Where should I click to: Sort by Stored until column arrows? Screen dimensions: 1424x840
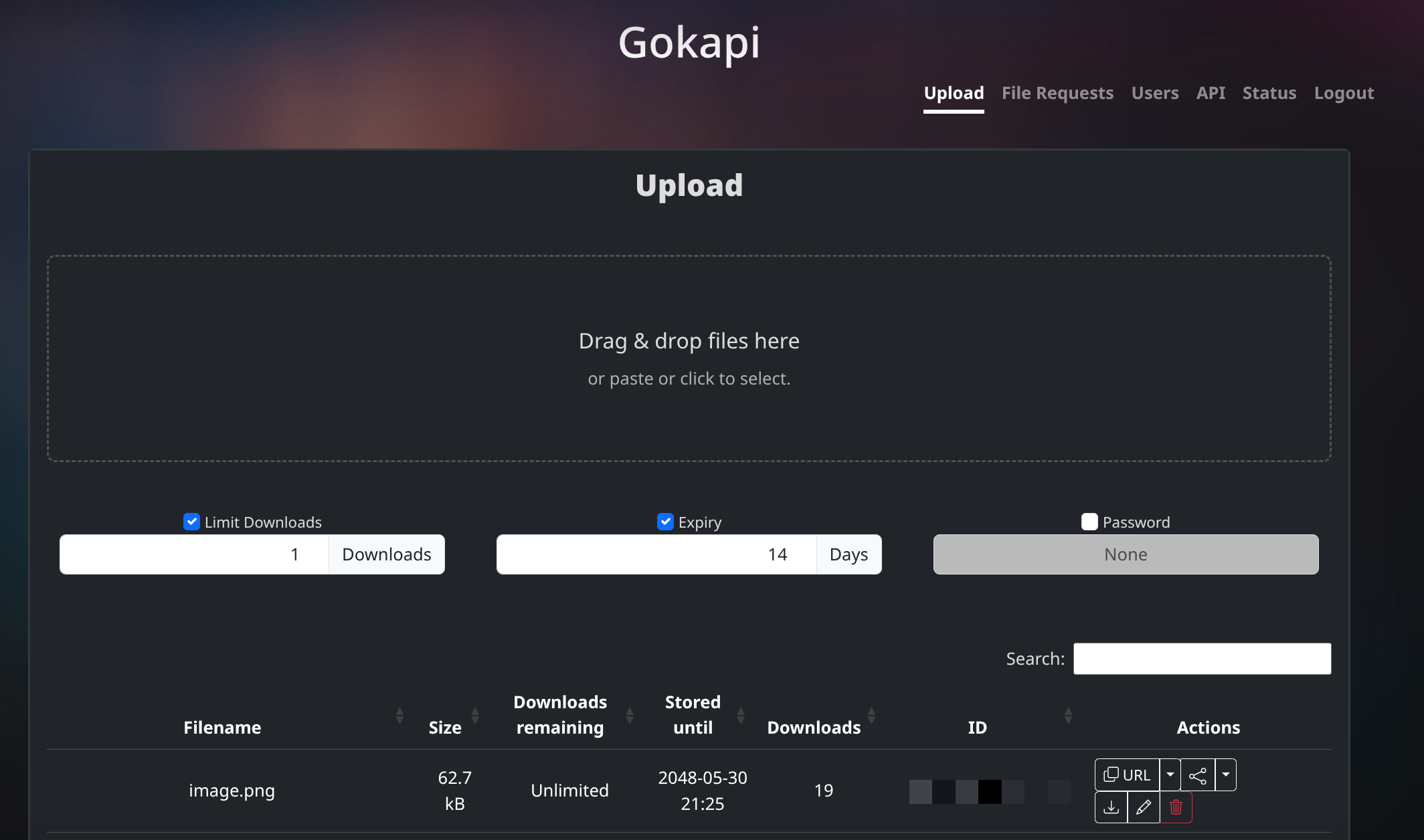[741, 716]
